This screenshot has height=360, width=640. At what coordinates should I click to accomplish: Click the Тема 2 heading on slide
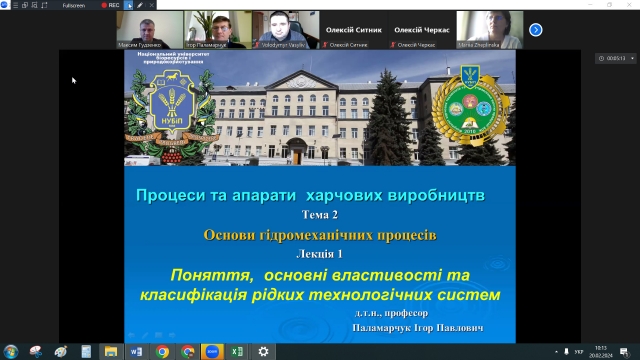[x=320, y=215]
